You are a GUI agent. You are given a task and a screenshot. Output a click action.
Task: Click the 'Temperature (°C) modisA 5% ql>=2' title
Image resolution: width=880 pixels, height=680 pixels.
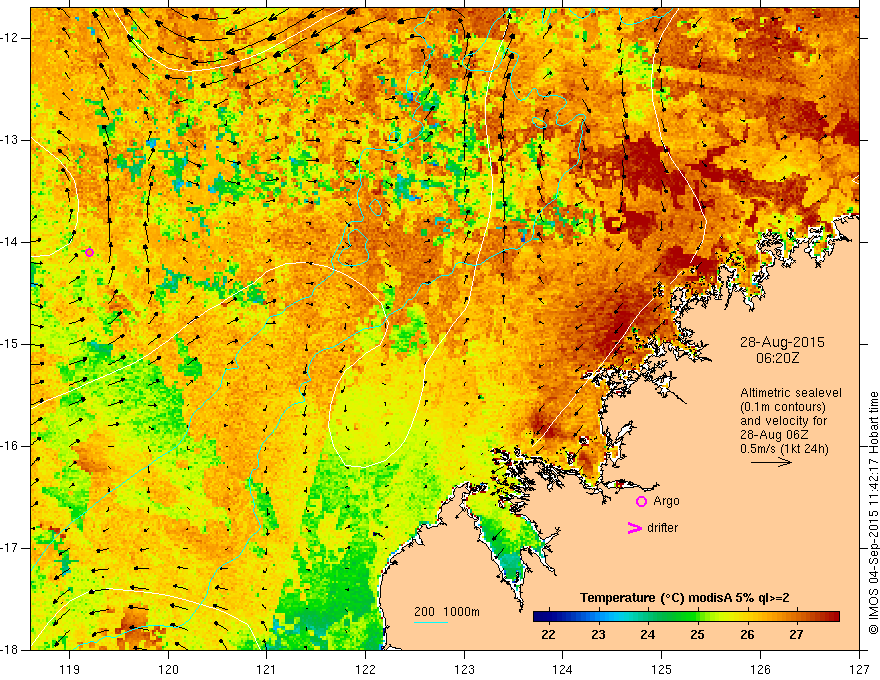(685, 598)
